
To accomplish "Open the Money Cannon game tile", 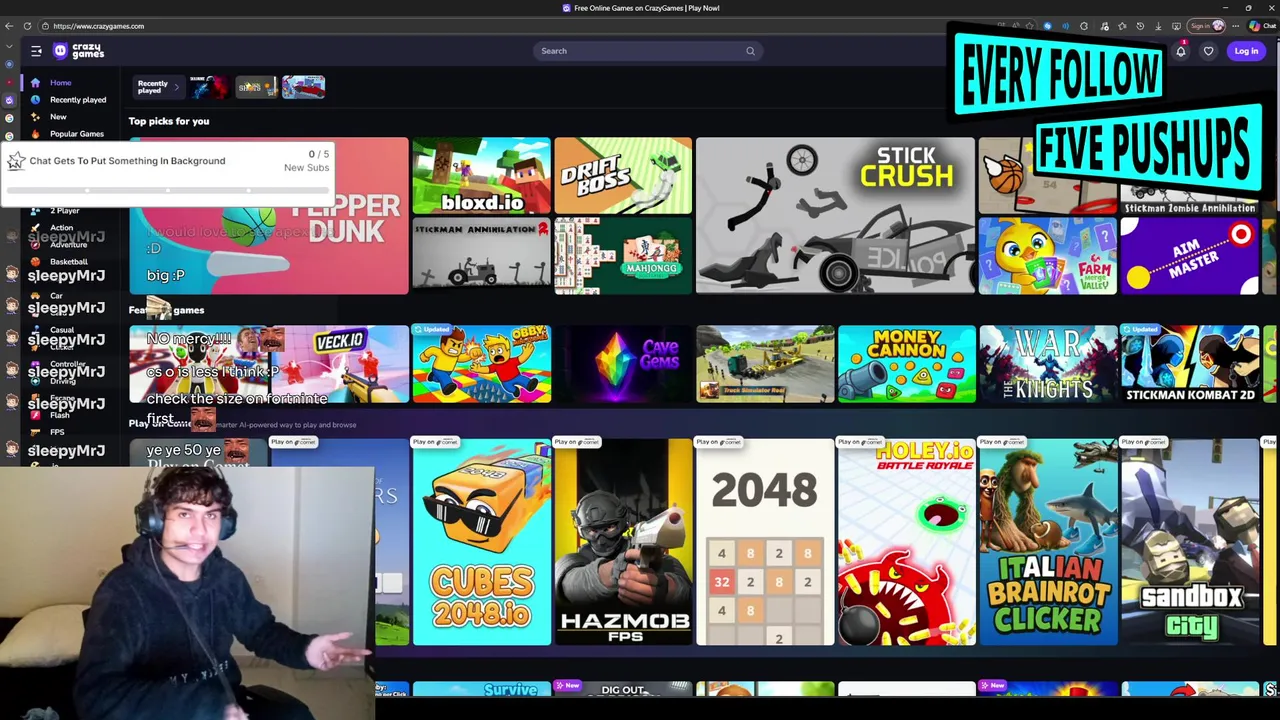I will point(906,364).
